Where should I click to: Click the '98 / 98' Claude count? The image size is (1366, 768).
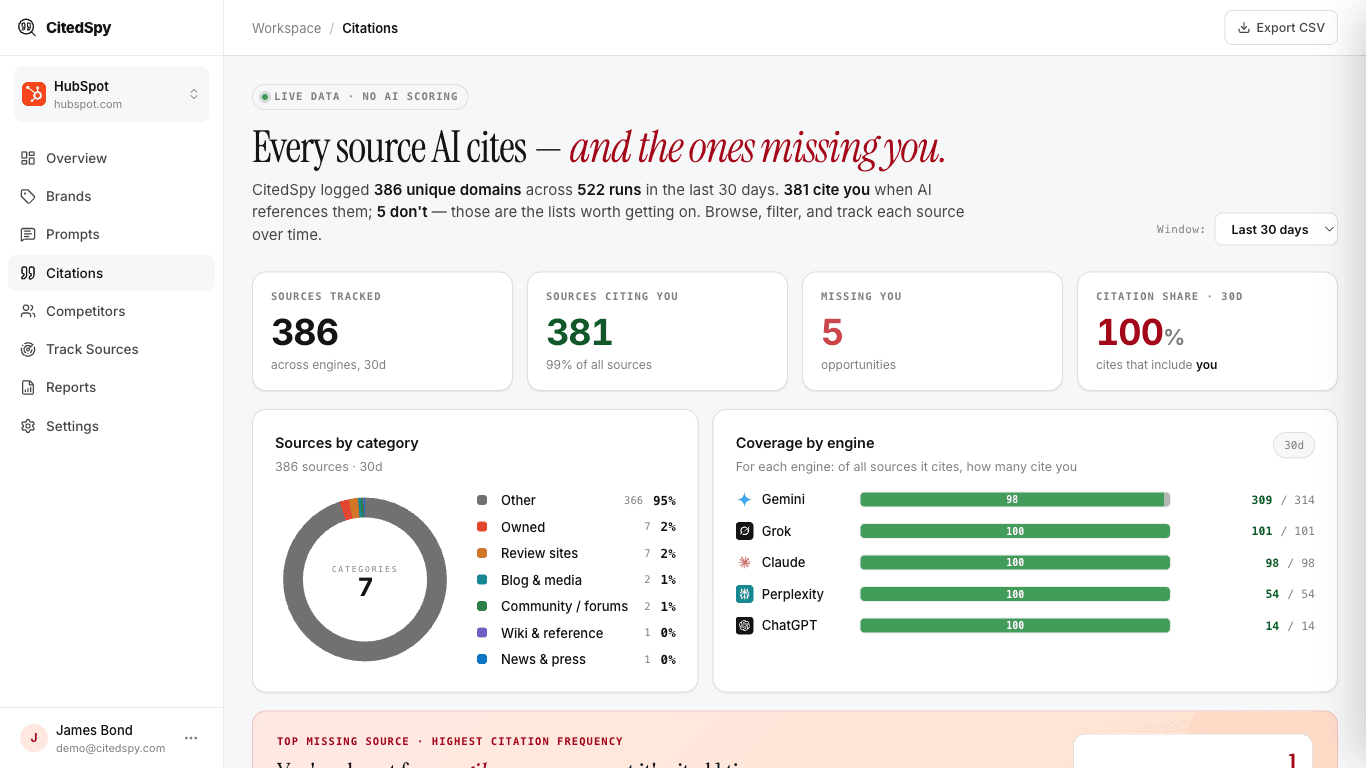(1290, 563)
